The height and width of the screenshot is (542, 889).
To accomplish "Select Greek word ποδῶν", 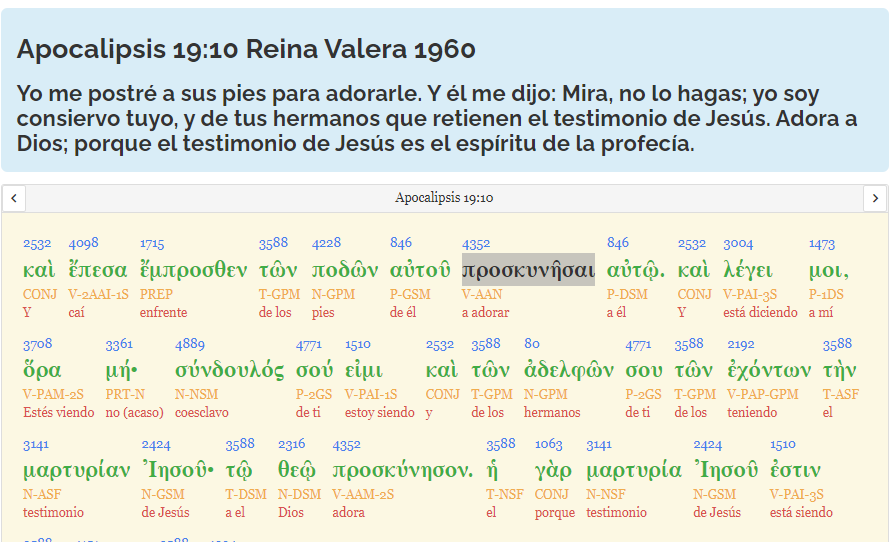I will coord(345,270).
